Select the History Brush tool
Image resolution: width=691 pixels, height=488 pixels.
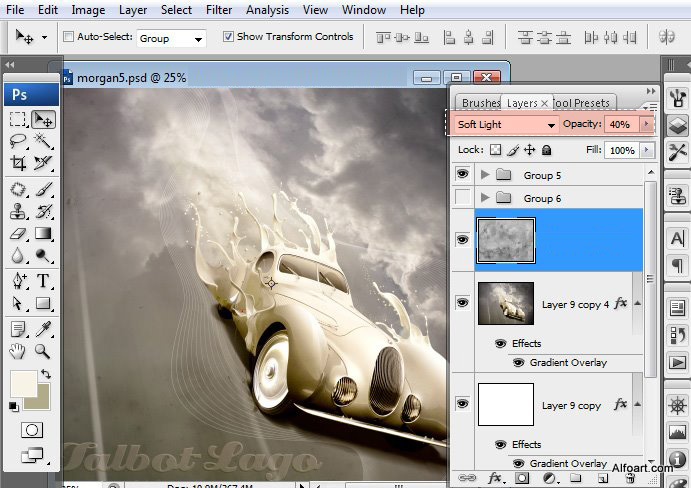coord(43,212)
